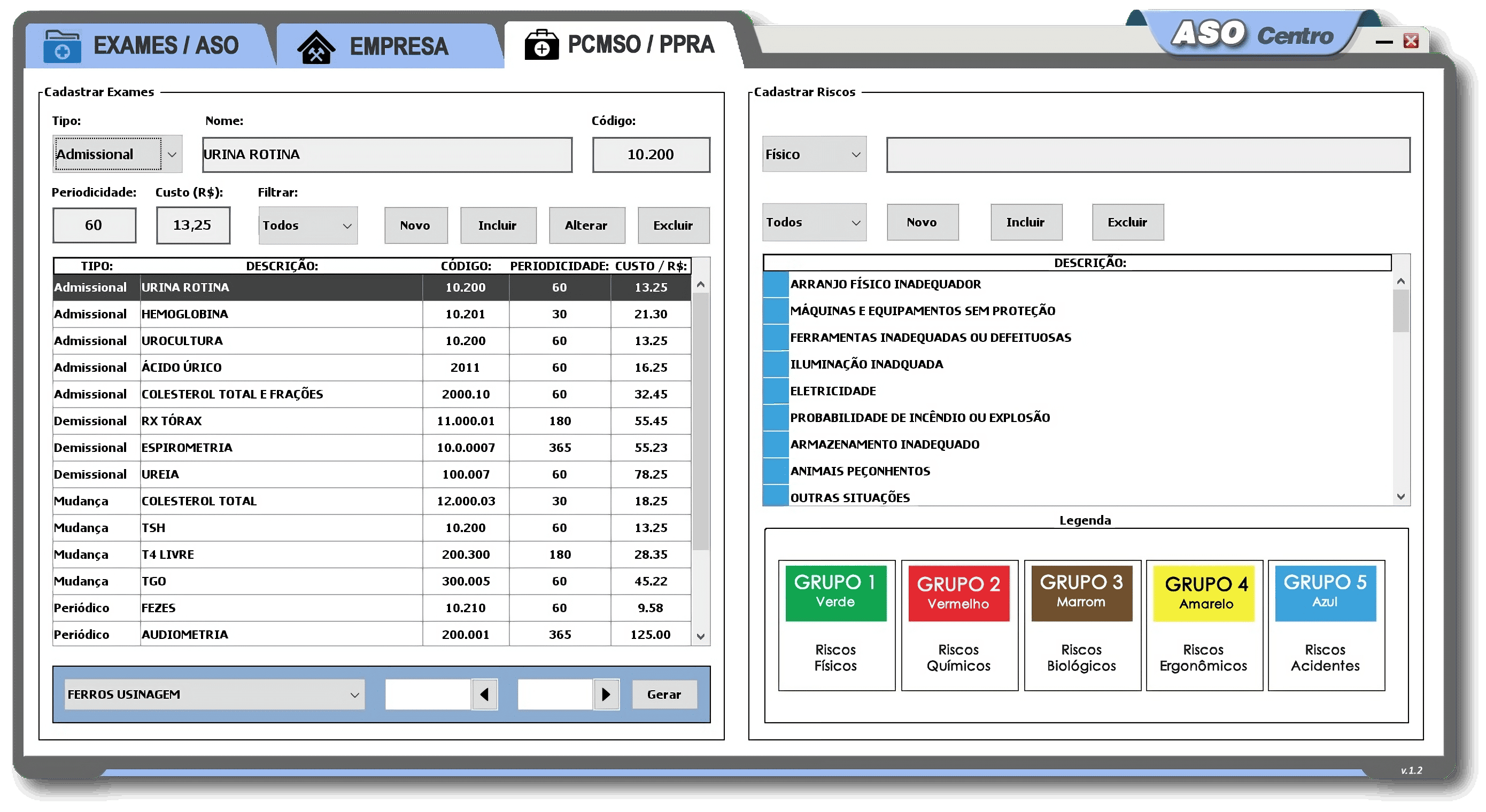Click Novo button in Cadastrar Exames

click(415, 225)
